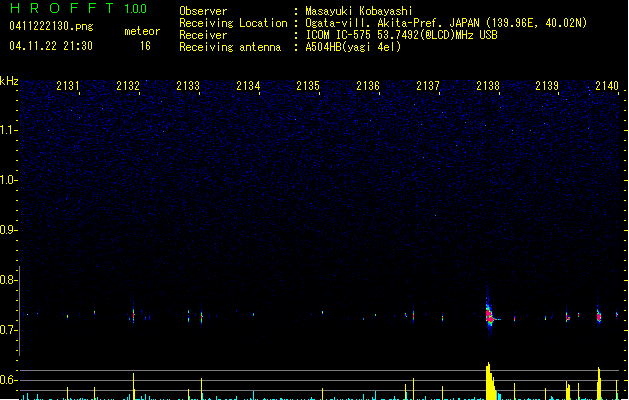This screenshot has height=400, width=629.
Task: Select the ICOM IC-575 53.7492 MHz USB text
Action: (401, 35)
